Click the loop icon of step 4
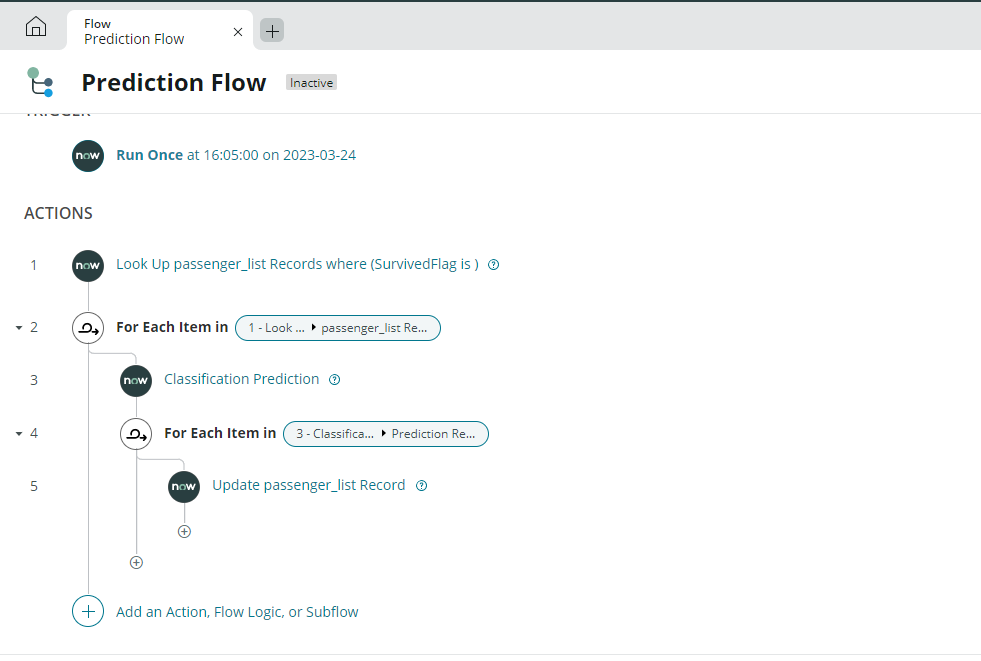The image size is (981, 661). (x=136, y=434)
